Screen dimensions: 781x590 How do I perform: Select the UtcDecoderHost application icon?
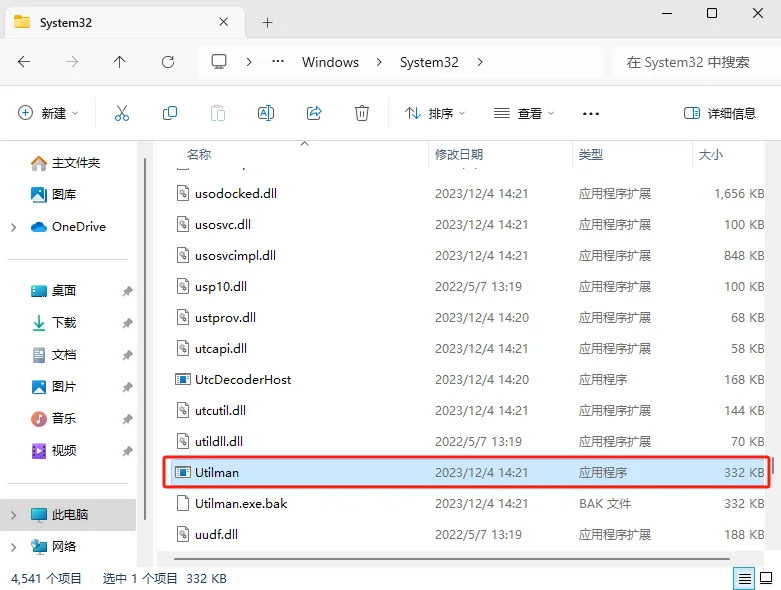coord(183,379)
